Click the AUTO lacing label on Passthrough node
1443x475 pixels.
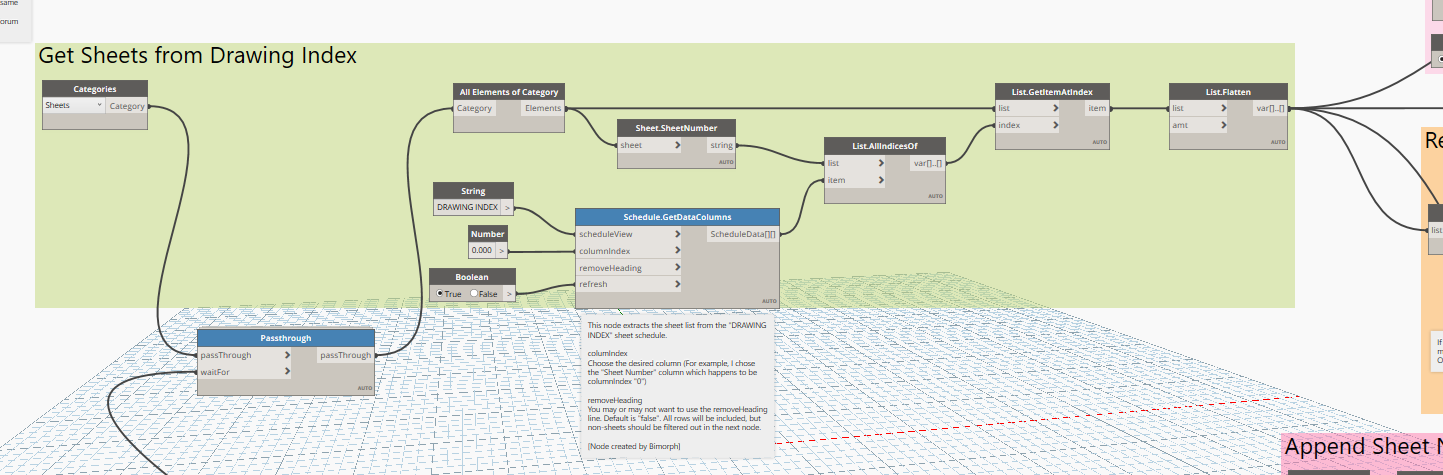tap(364, 388)
